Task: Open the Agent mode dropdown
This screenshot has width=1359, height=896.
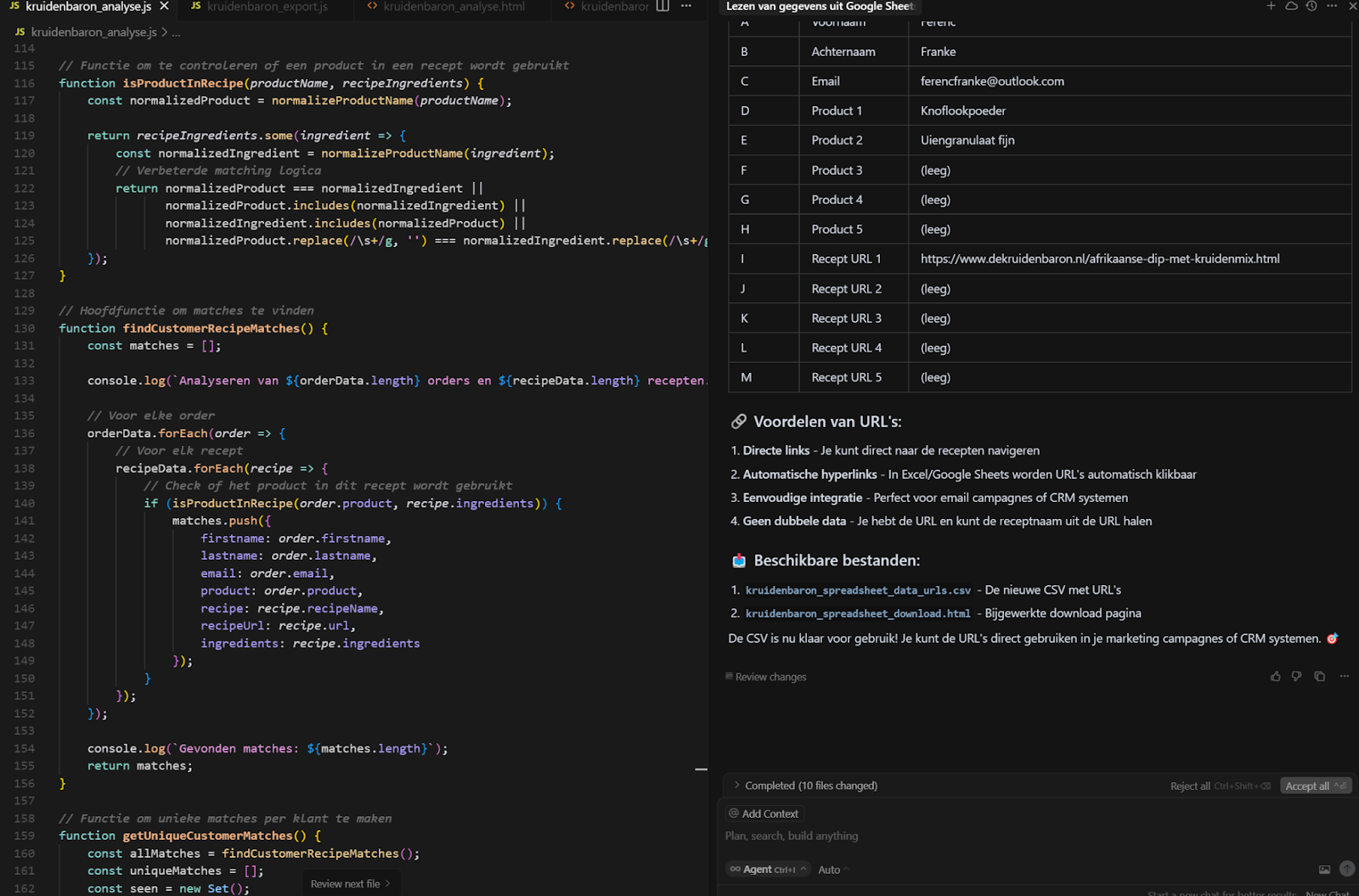Action: [769, 869]
